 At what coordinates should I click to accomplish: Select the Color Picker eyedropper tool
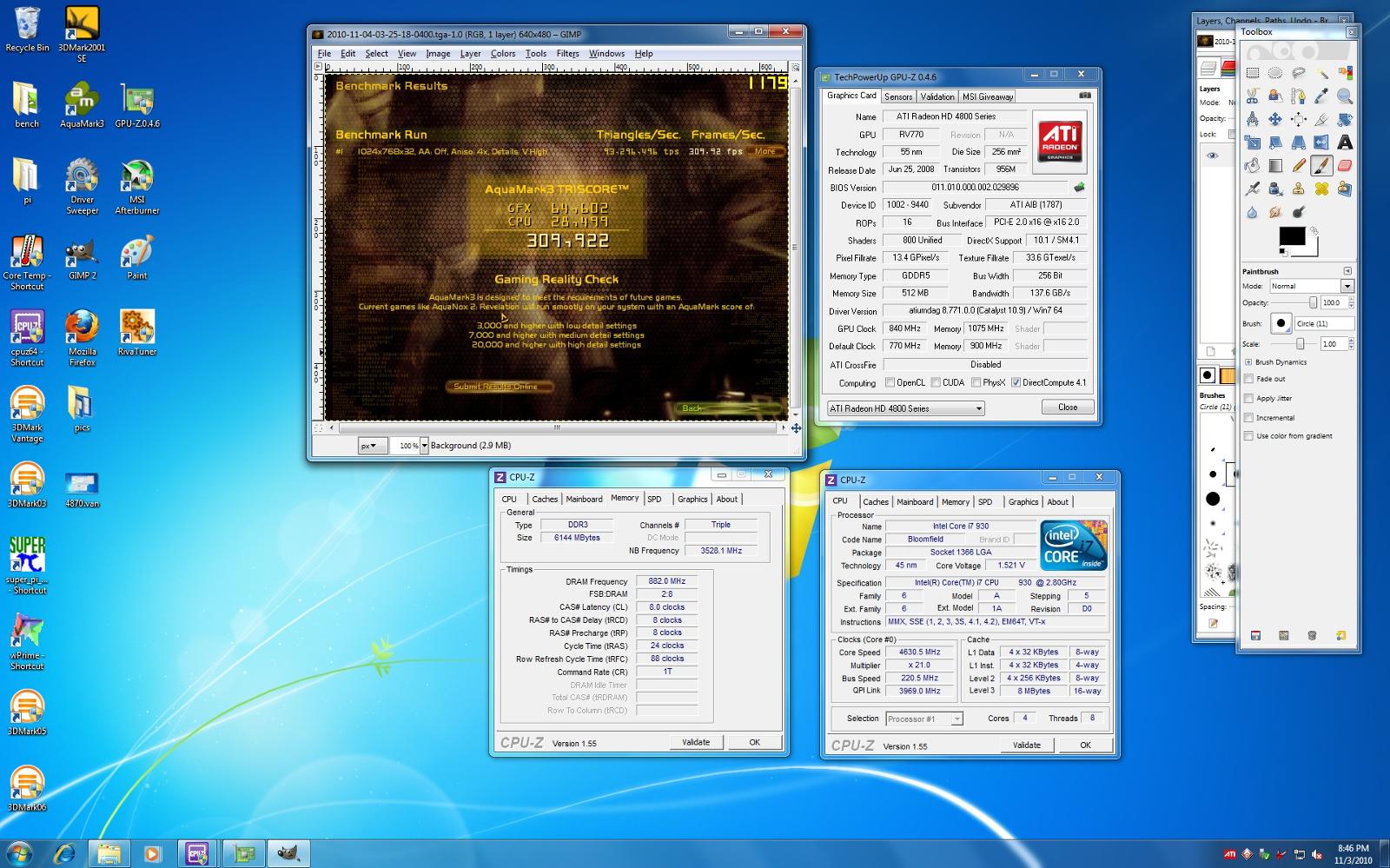pos(1321,96)
